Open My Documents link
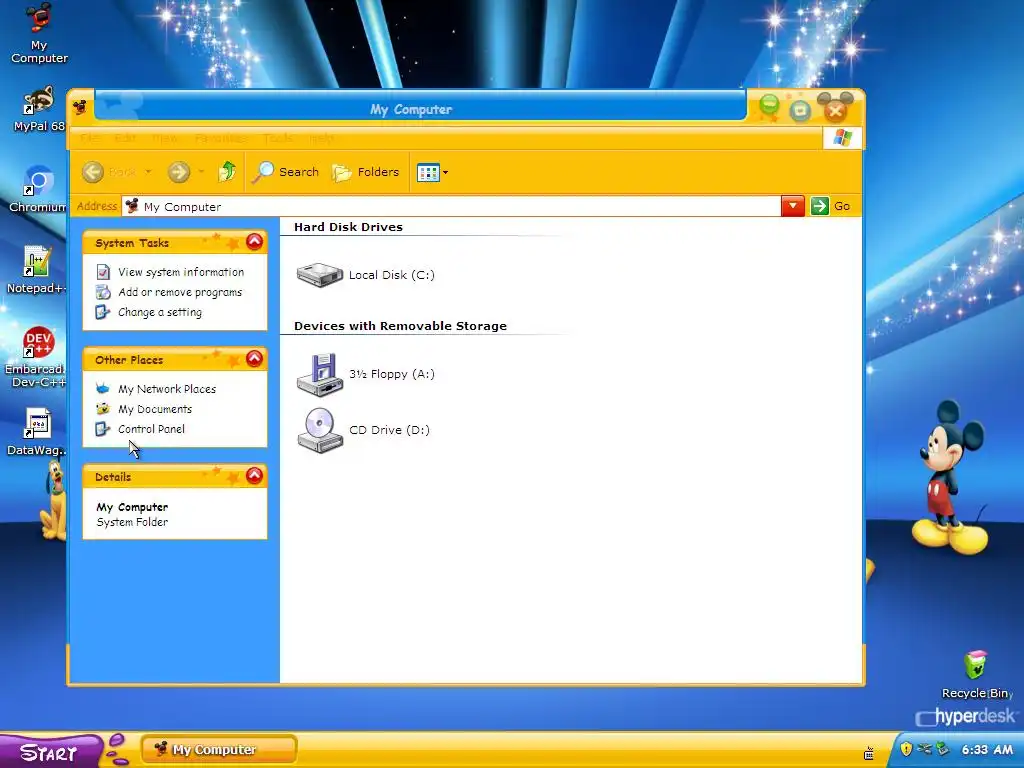Image resolution: width=1024 pixels, height=768 pixels. (155, 409)
